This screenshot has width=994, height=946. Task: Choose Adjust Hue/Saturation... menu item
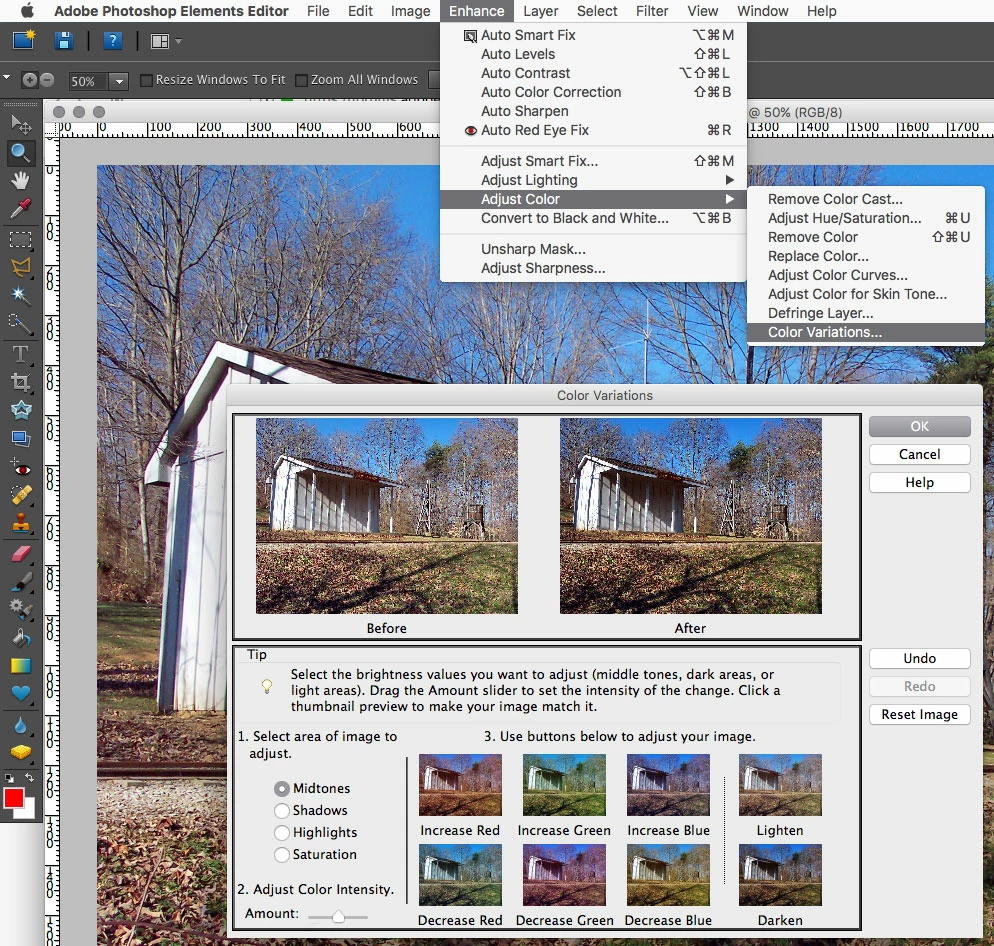[x=865, y=218]
